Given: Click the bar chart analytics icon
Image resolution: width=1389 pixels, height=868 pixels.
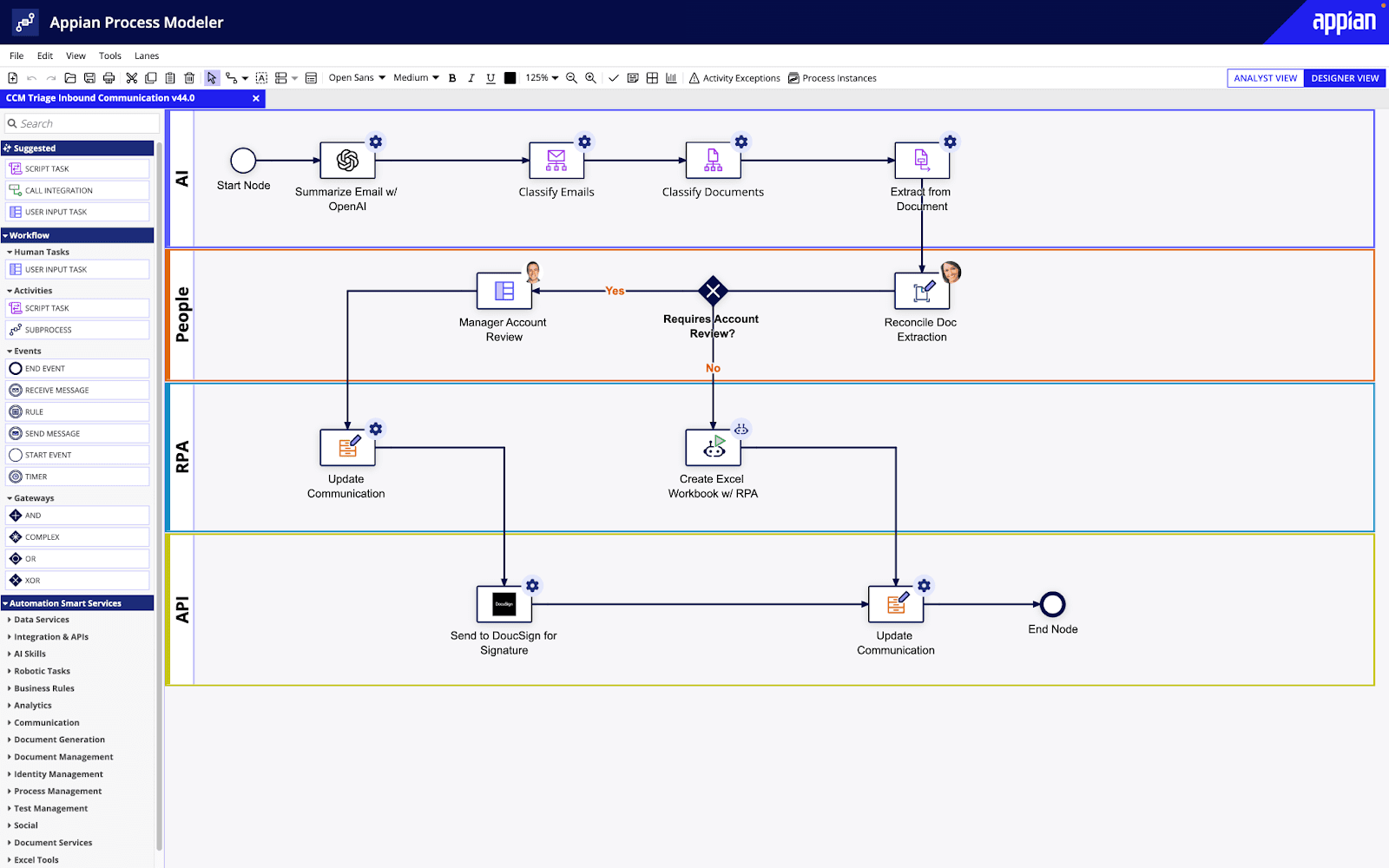Looking at the screenshot, I should 671,78.
